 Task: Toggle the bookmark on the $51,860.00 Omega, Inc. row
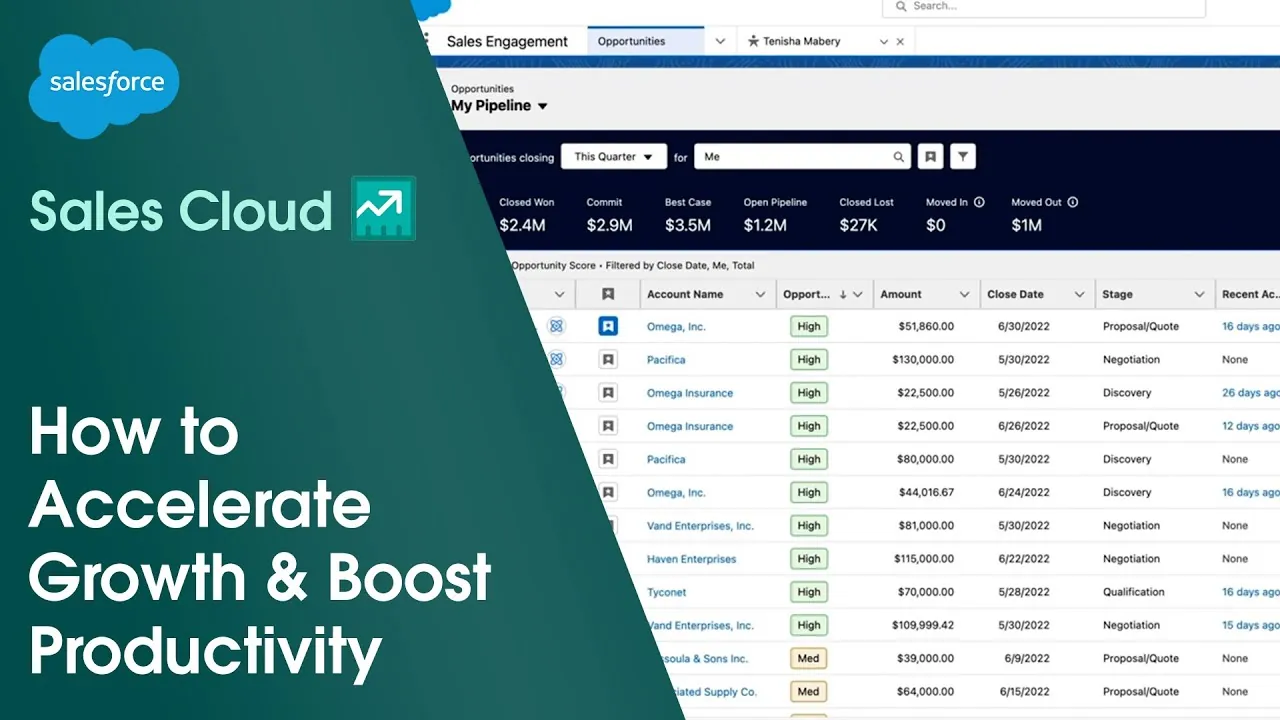click(608, 326)
